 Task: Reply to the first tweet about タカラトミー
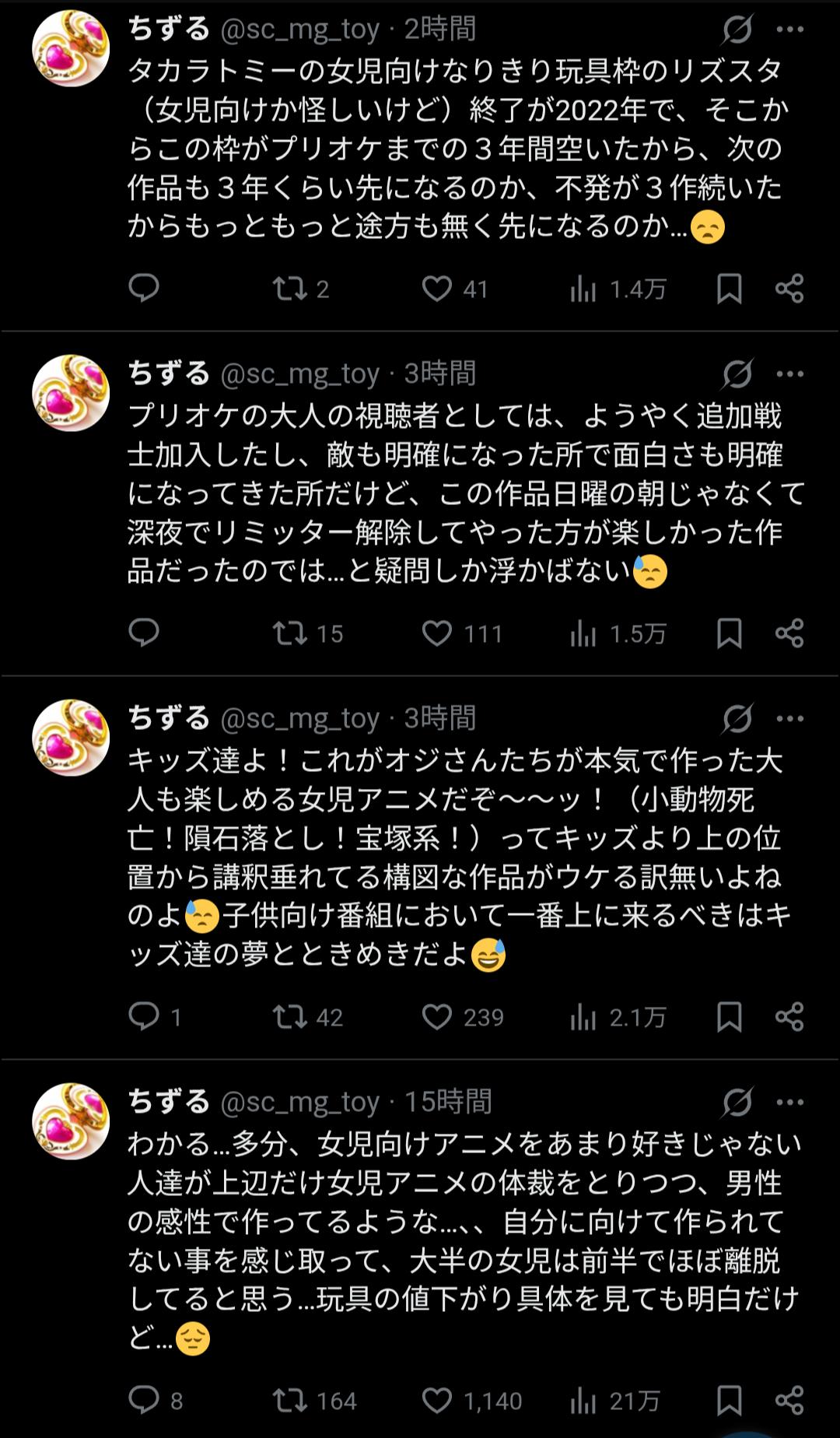coord(144,289)
